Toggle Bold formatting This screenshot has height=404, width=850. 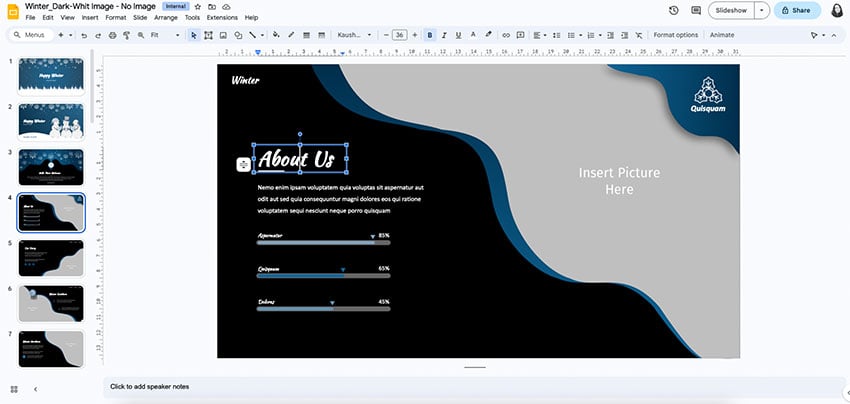(430, 35)
